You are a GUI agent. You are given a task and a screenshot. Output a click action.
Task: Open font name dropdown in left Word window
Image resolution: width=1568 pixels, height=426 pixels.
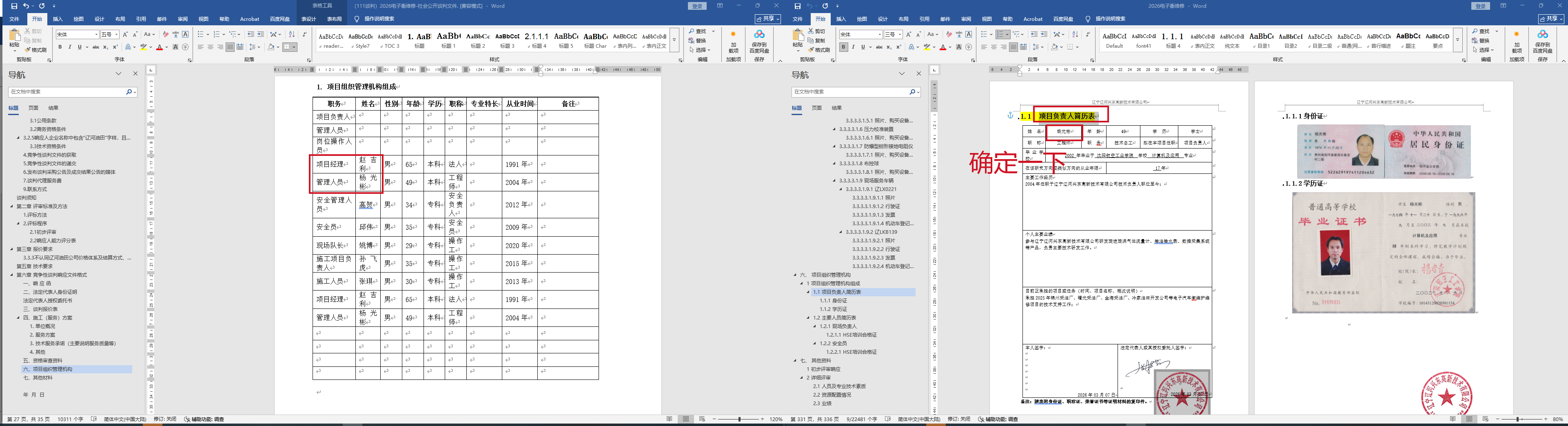click(x=96, y=35)
